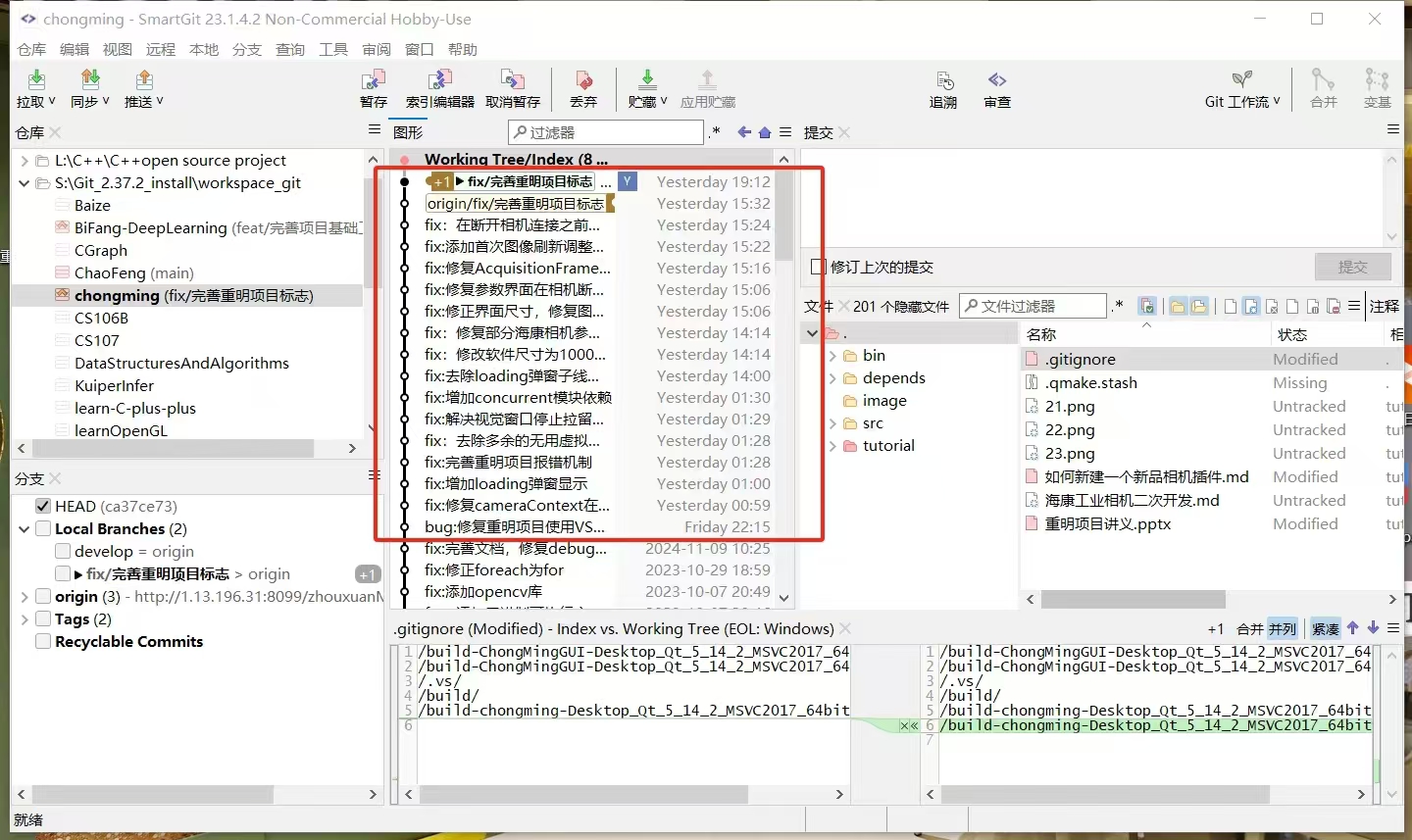Uncheck the HEAD (ca37ce73) checkbox
This screenshot has height=840, width=1412.
click(x=43, y=506)
